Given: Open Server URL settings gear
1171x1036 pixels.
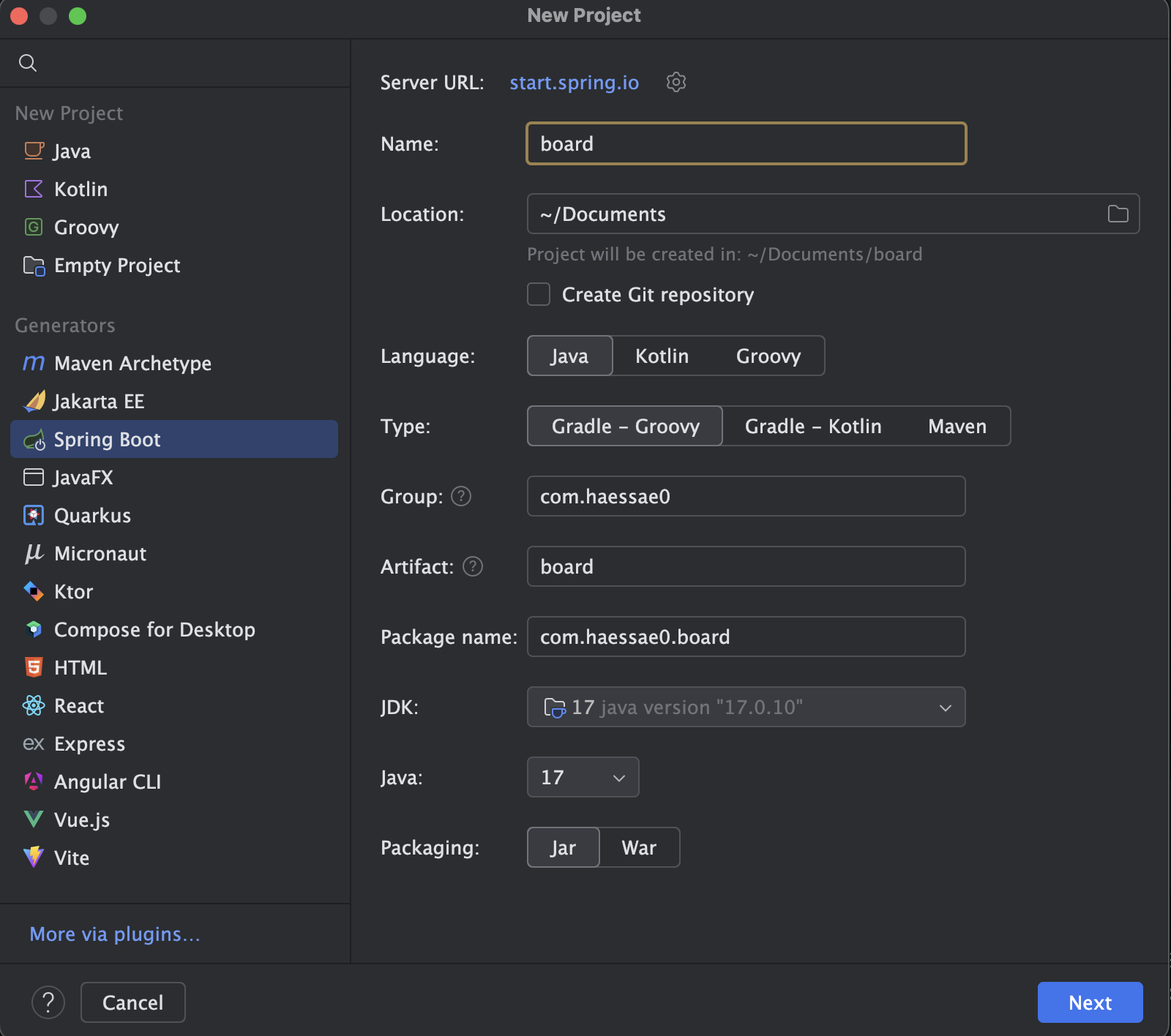Looking at the screenshot, I should point(676,82).
